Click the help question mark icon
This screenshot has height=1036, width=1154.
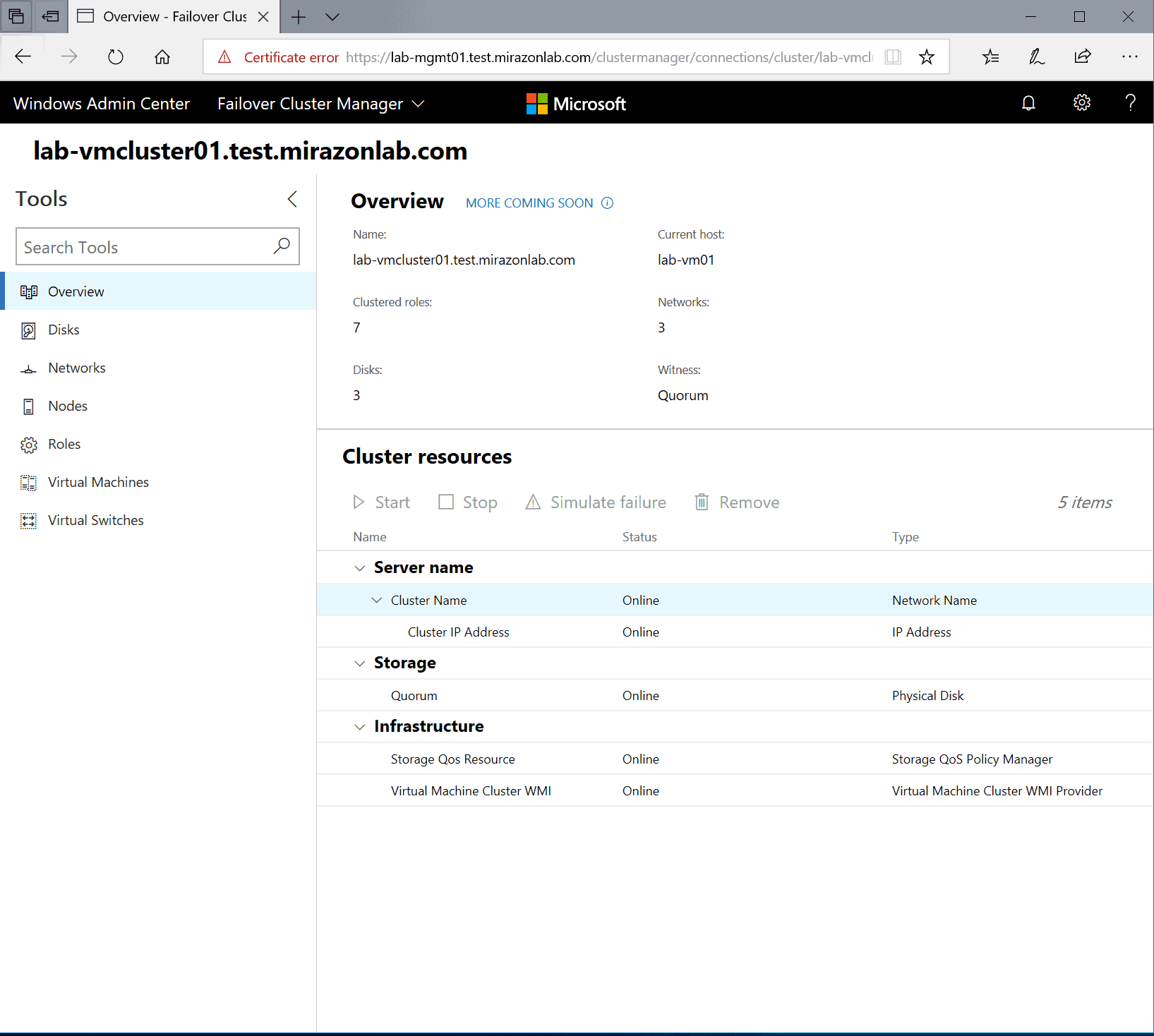tap(1130, 103)
